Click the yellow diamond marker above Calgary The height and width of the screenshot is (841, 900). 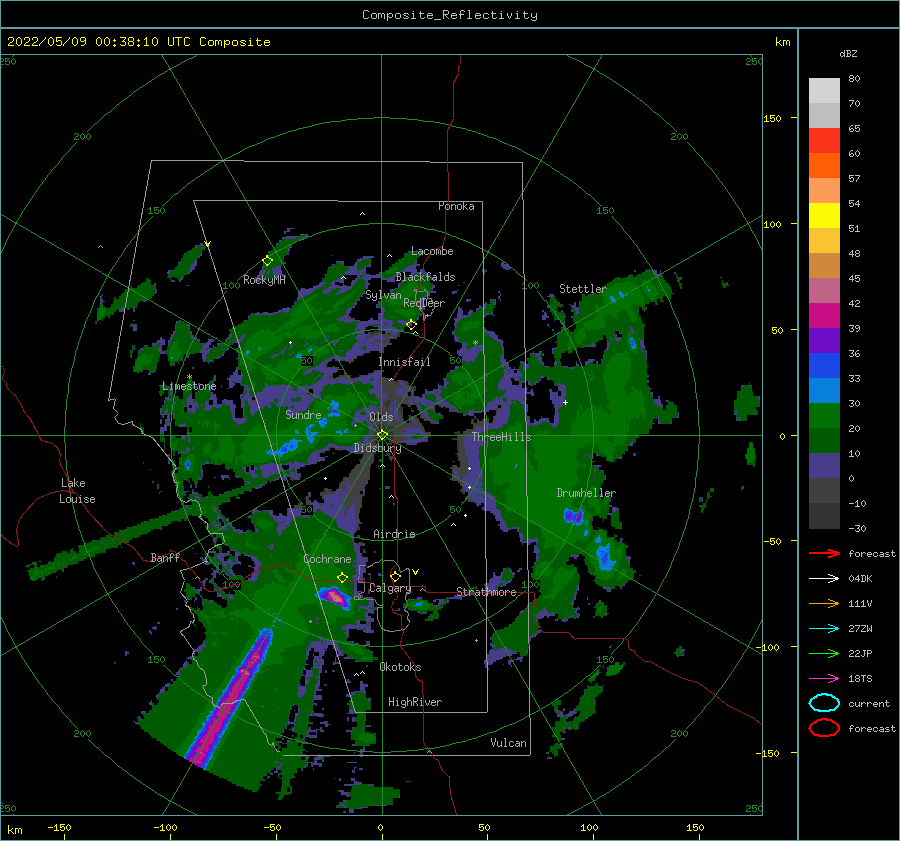pos(395,576)
